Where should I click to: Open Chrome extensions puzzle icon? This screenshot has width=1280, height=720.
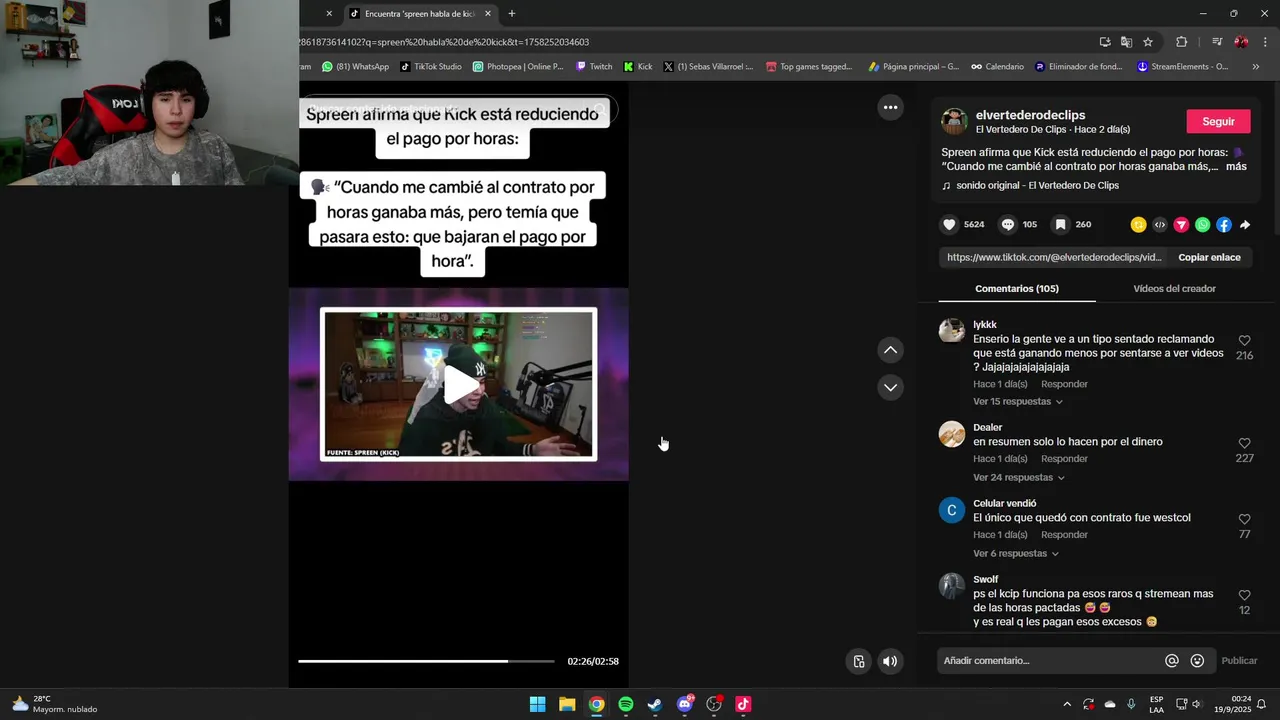1181,42
